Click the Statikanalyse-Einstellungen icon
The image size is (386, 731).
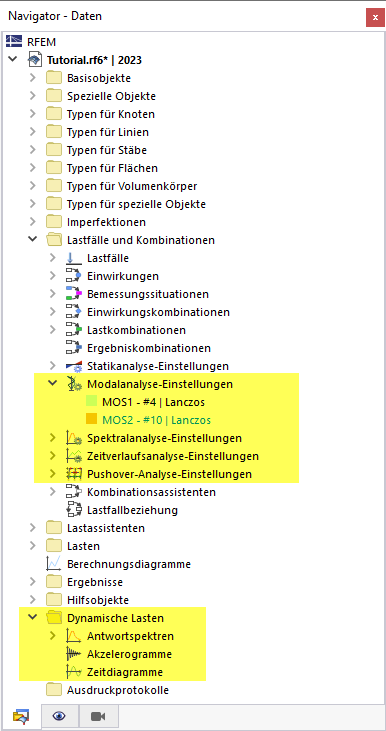[x=74, y=366]
